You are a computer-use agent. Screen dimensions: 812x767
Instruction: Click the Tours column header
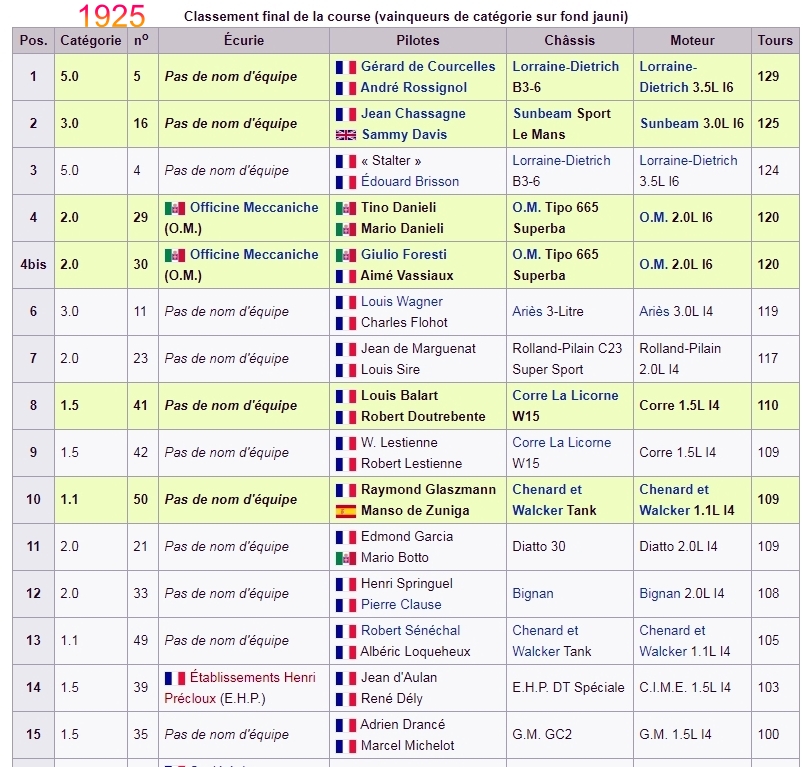[x=775, y=40]
